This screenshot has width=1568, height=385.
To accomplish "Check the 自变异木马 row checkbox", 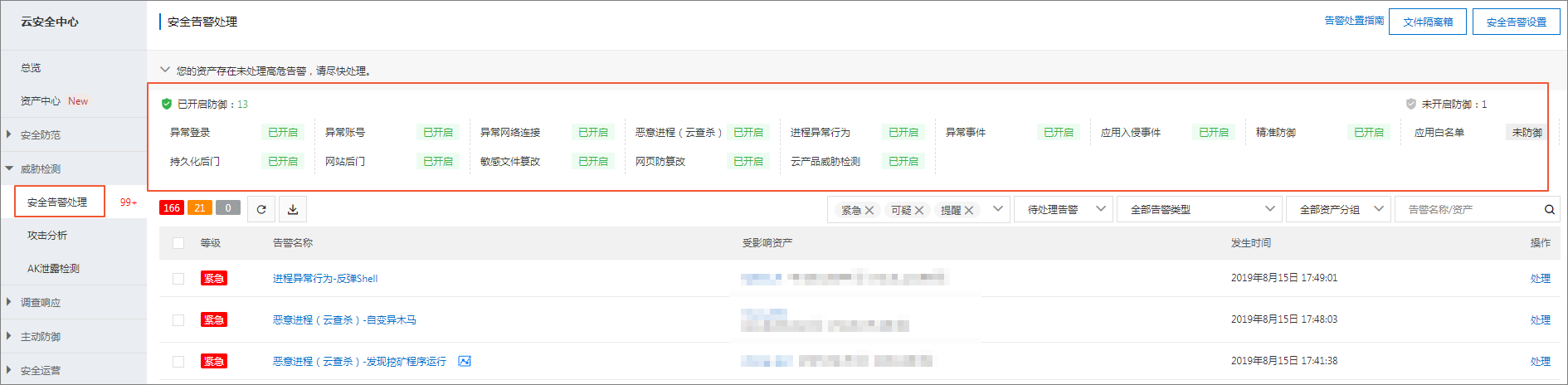I will 178,320.
